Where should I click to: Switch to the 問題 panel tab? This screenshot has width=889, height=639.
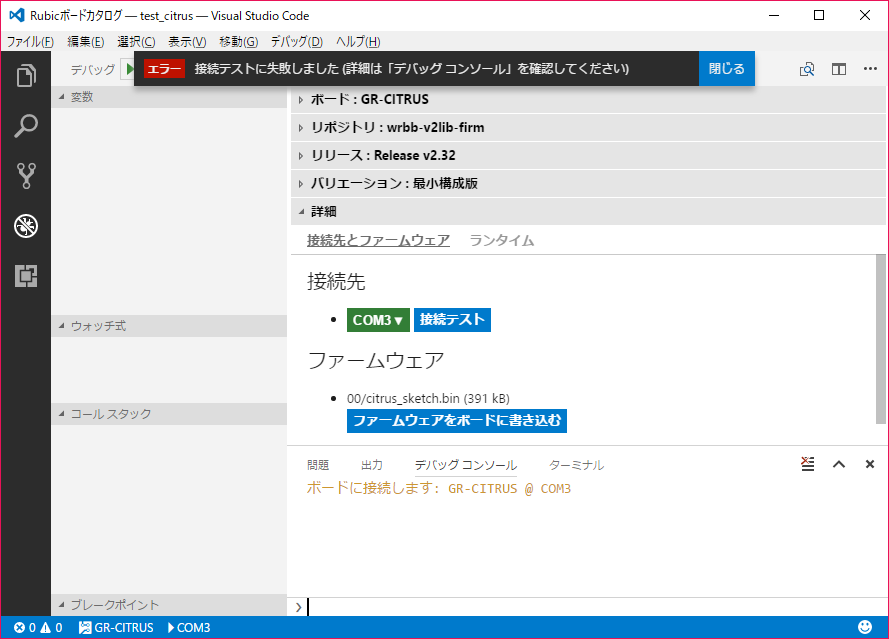(318, 465)
